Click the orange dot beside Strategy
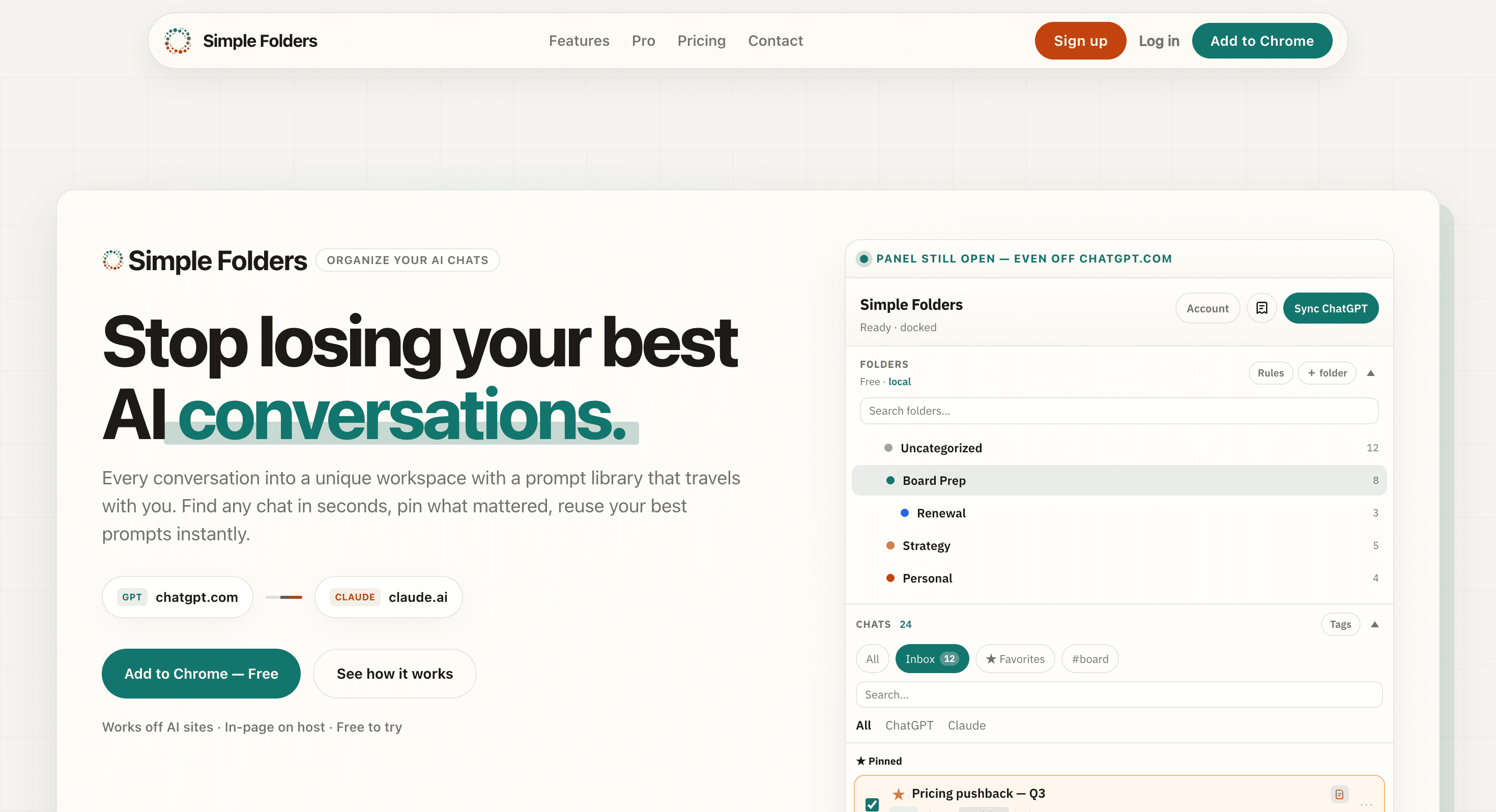Image resolution: width=1496 pixels, height=812 pixels. click(x=890, y=545)
